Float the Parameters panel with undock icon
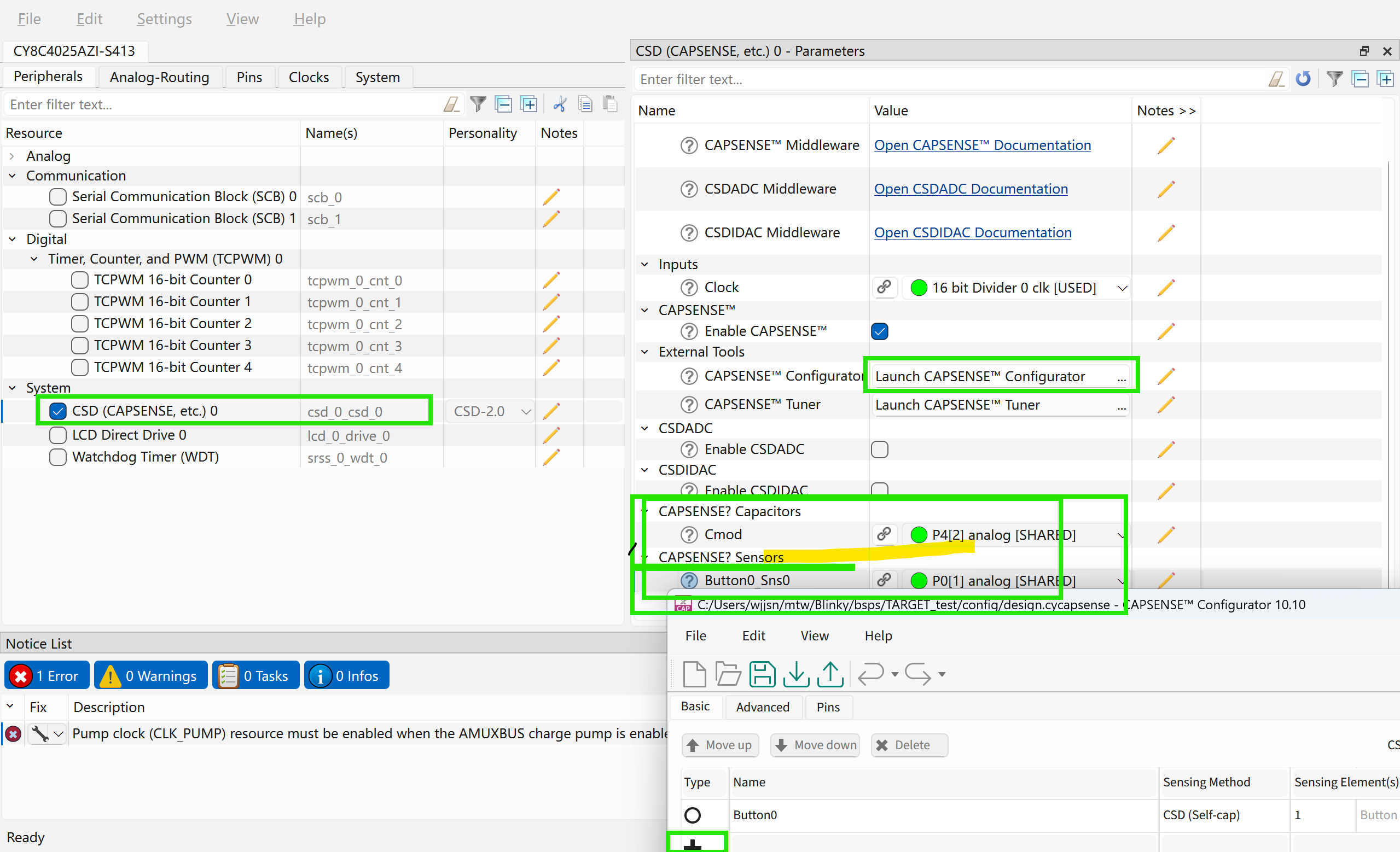The height and width of the screenshot is (852, 1400). 1364,51
